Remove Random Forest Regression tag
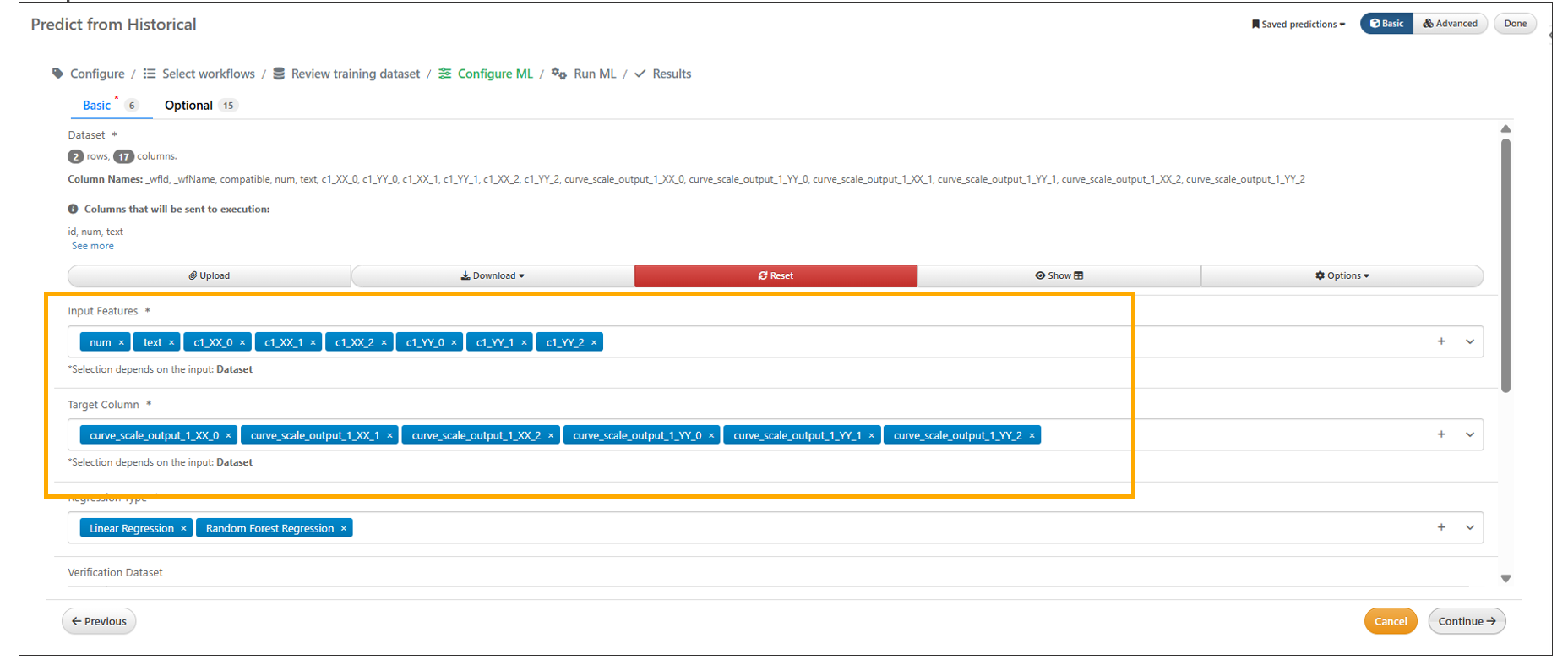1568x671 pixels. click(x=344, y=528)
